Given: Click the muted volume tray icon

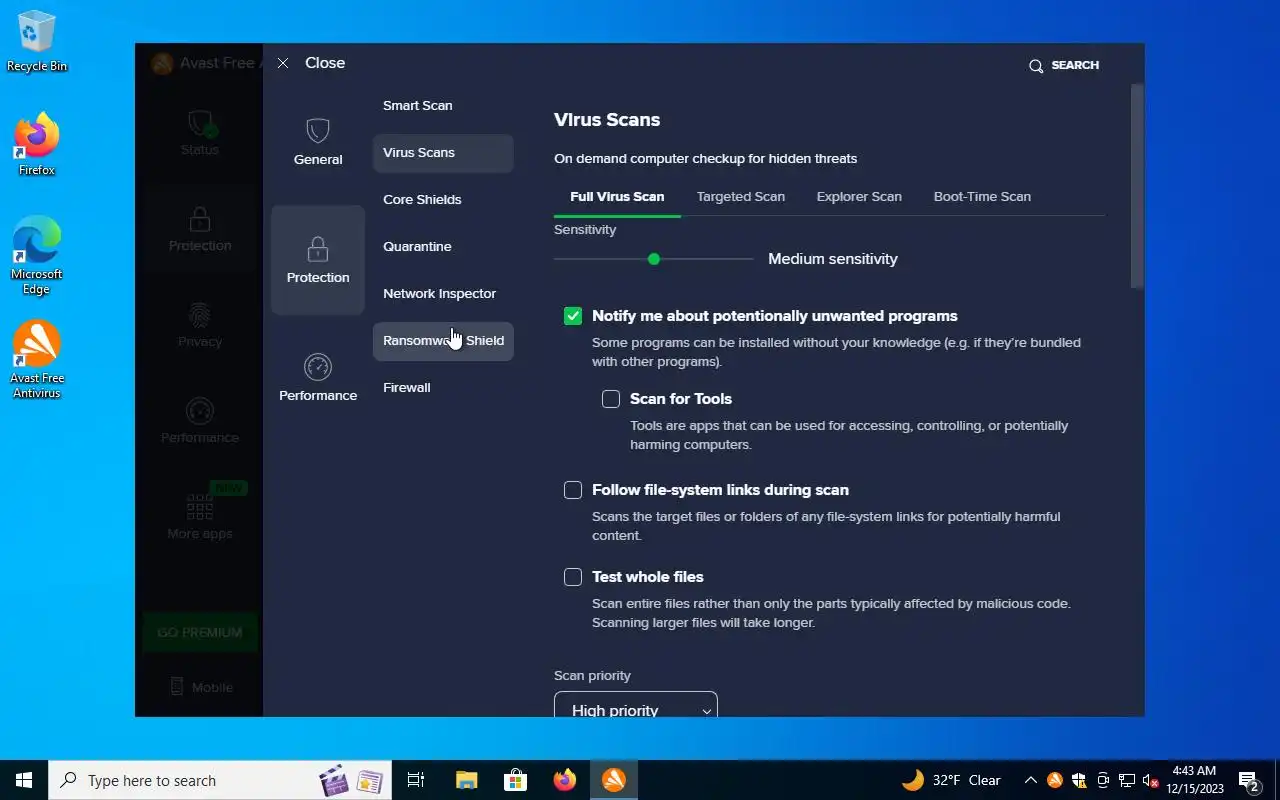Looking at the screenshot, I should pos(1150,780).
